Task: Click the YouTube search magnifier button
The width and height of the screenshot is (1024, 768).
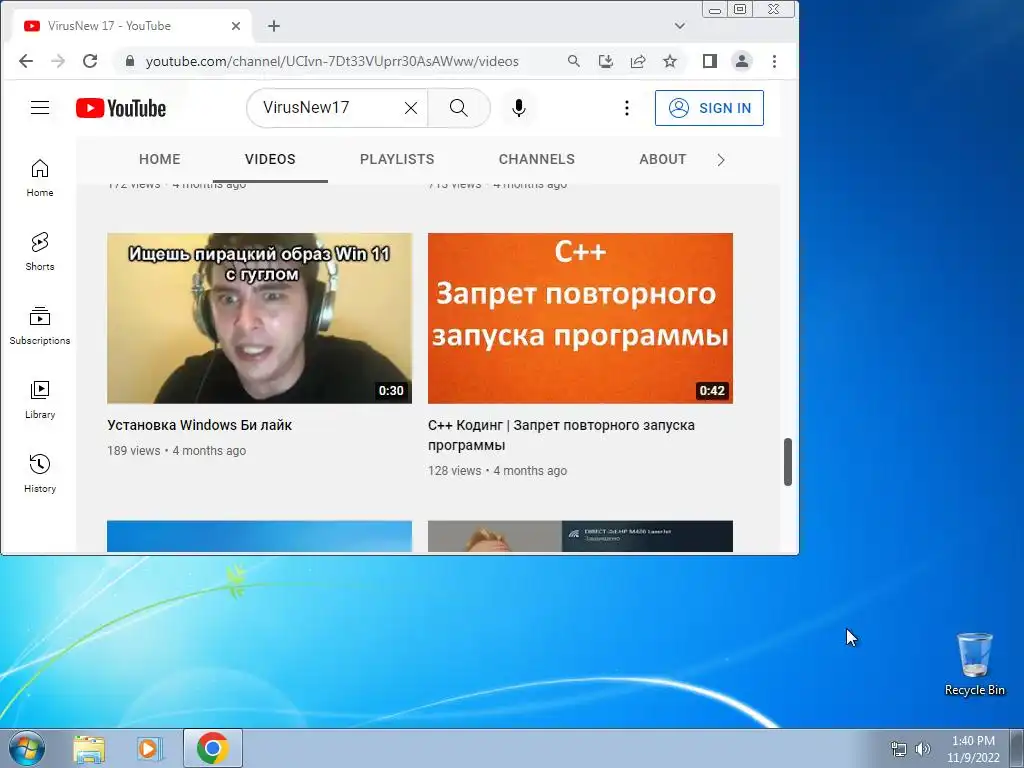Action: pos(458,108)
